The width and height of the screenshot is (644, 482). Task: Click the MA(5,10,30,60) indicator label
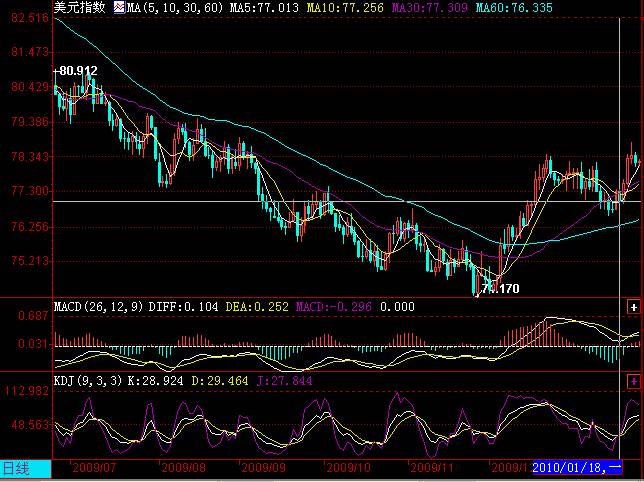tap(175, 7)
